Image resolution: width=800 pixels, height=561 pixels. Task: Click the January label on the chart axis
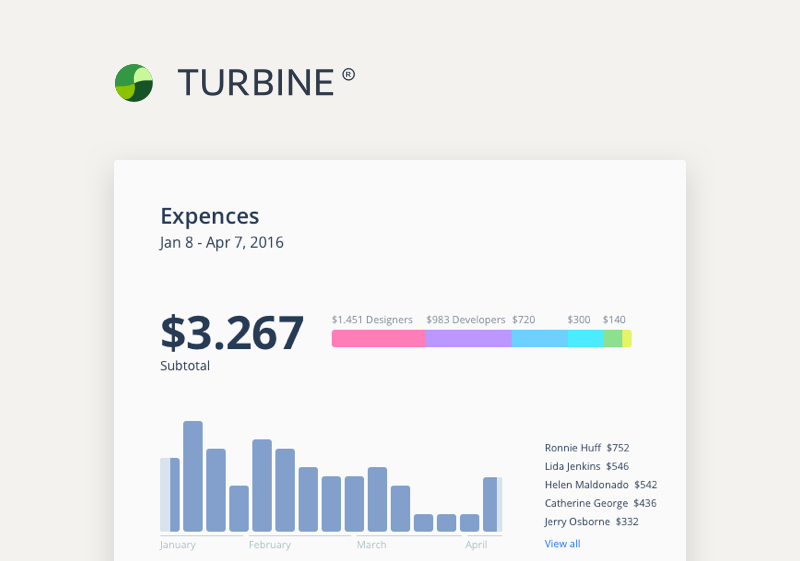coord(178,545)
